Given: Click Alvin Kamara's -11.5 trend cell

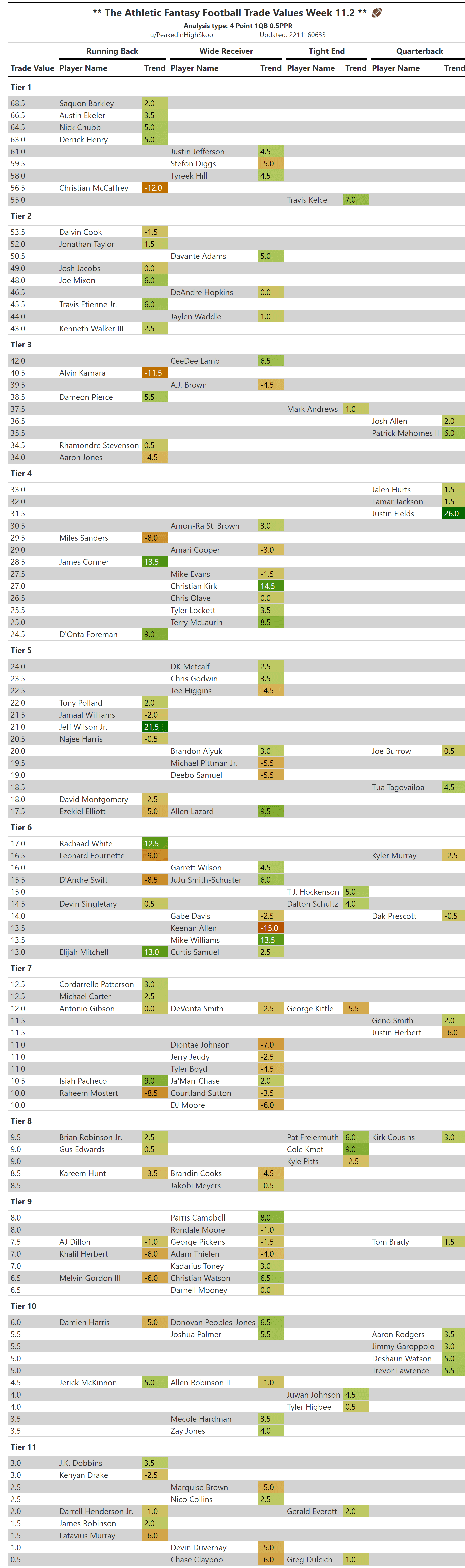Looking at the screenshot, I should pos(155,373).
